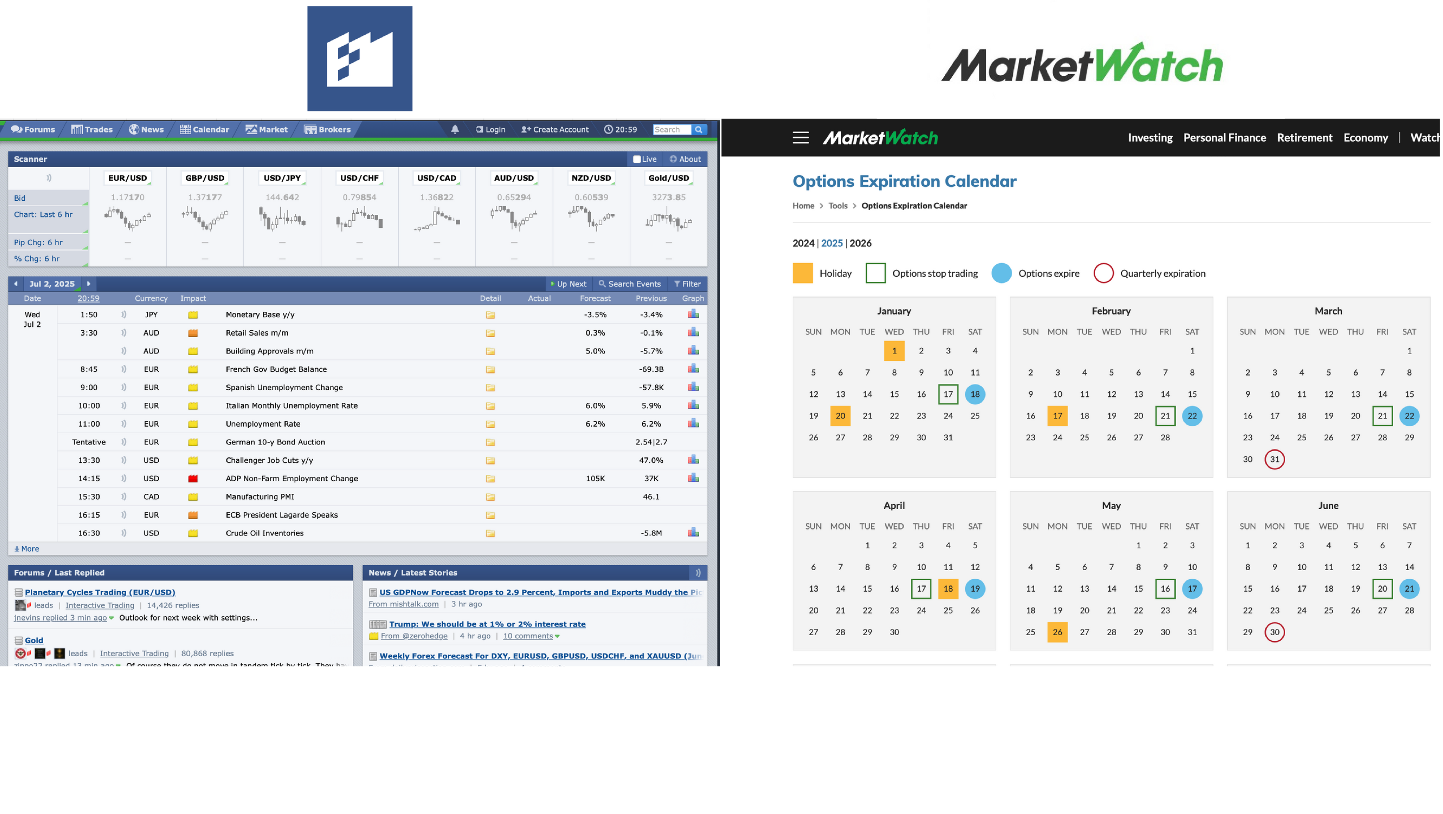Open the Market tab in Forex Factory
The image size is (1443, 814).
coord(267,129)
